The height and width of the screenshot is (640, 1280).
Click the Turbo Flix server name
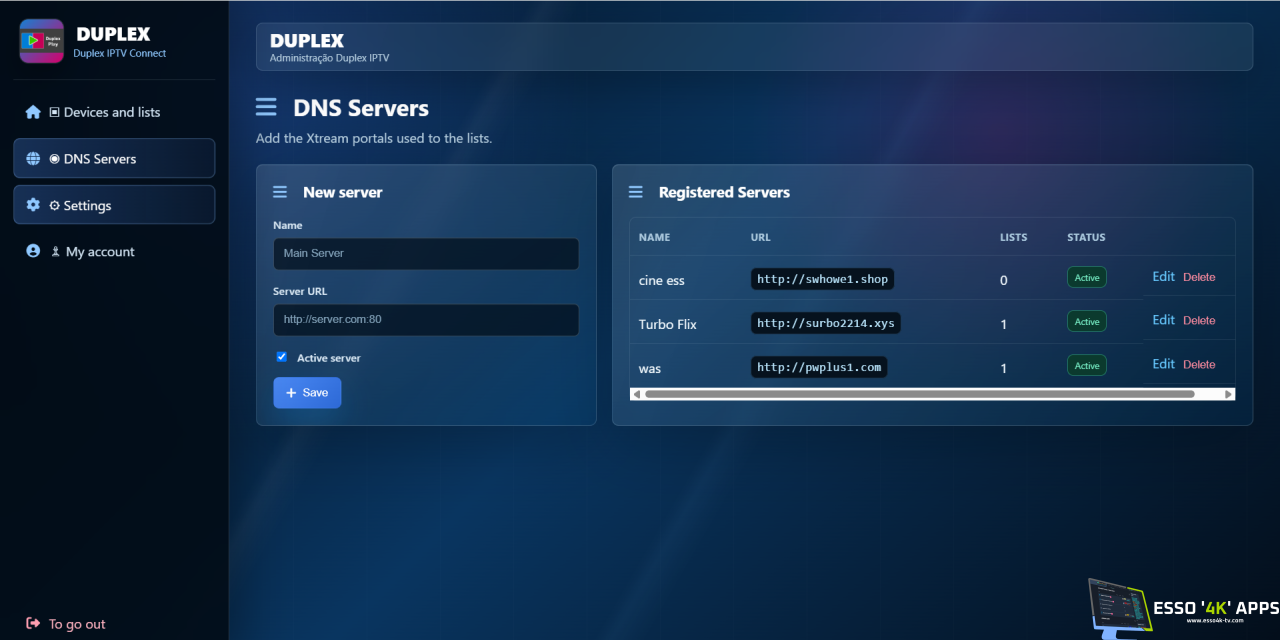point(668,325)
